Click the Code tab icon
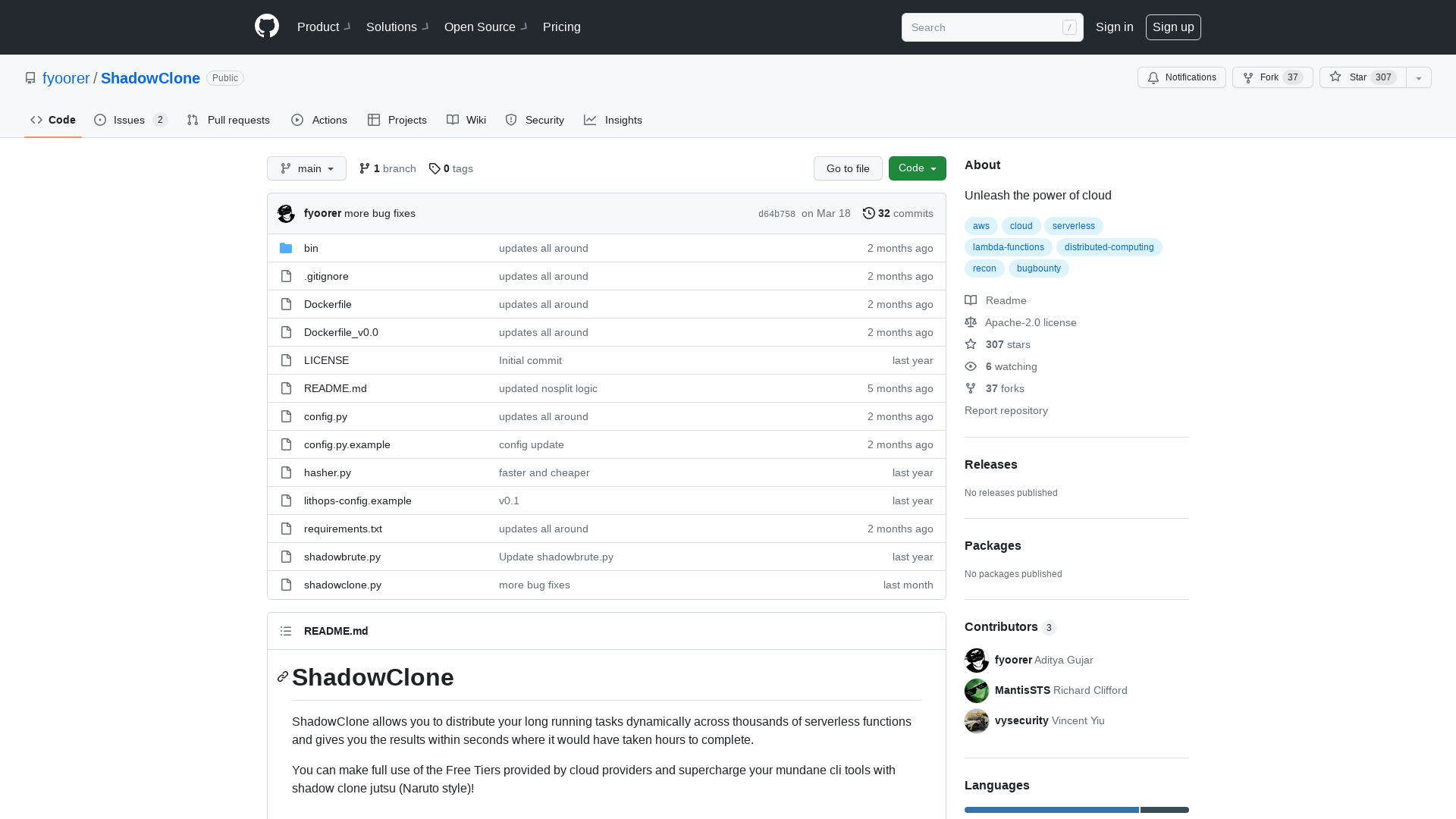Image resolution: width=1456 pixels, height=819 pixels. click(36, 120)
